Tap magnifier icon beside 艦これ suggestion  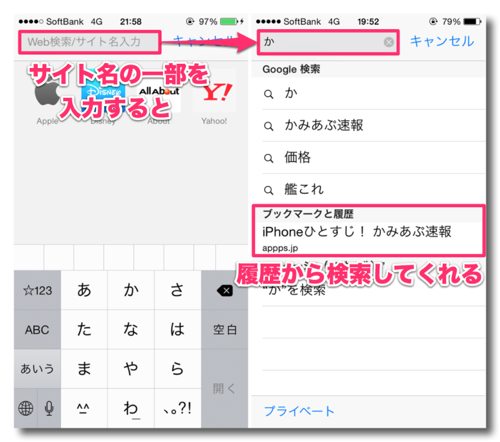[x=269, y=190]
